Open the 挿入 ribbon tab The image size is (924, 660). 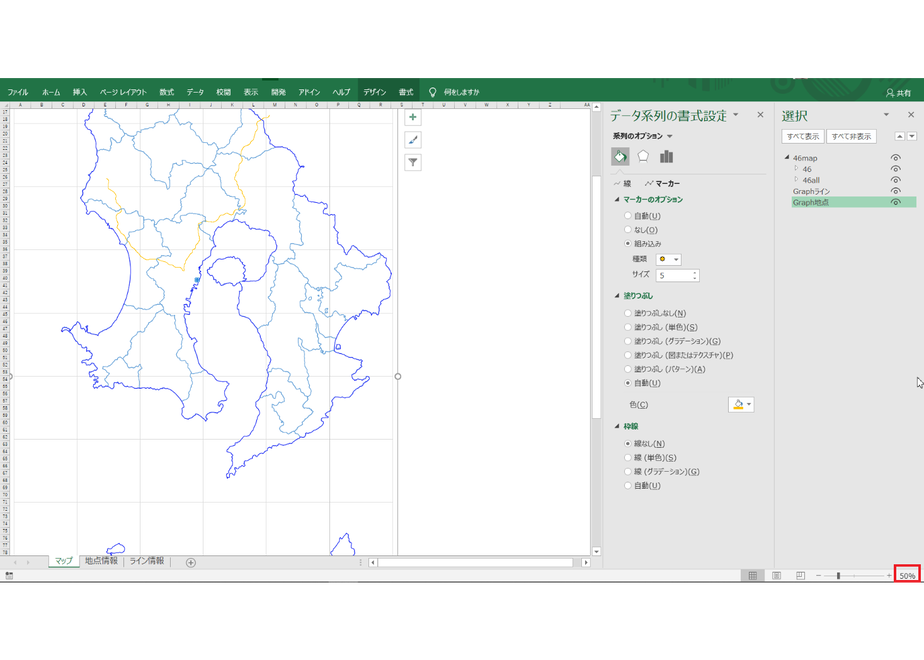(80, 92)
